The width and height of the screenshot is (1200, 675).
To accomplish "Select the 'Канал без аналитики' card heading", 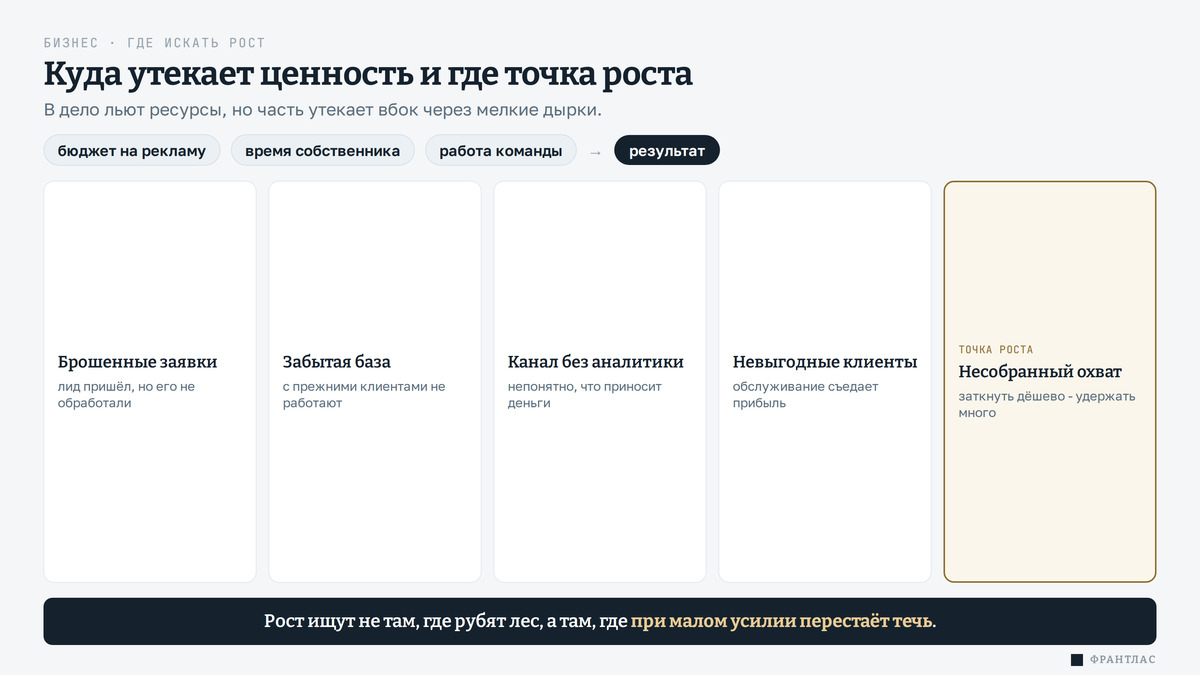I will click(596, 362).
